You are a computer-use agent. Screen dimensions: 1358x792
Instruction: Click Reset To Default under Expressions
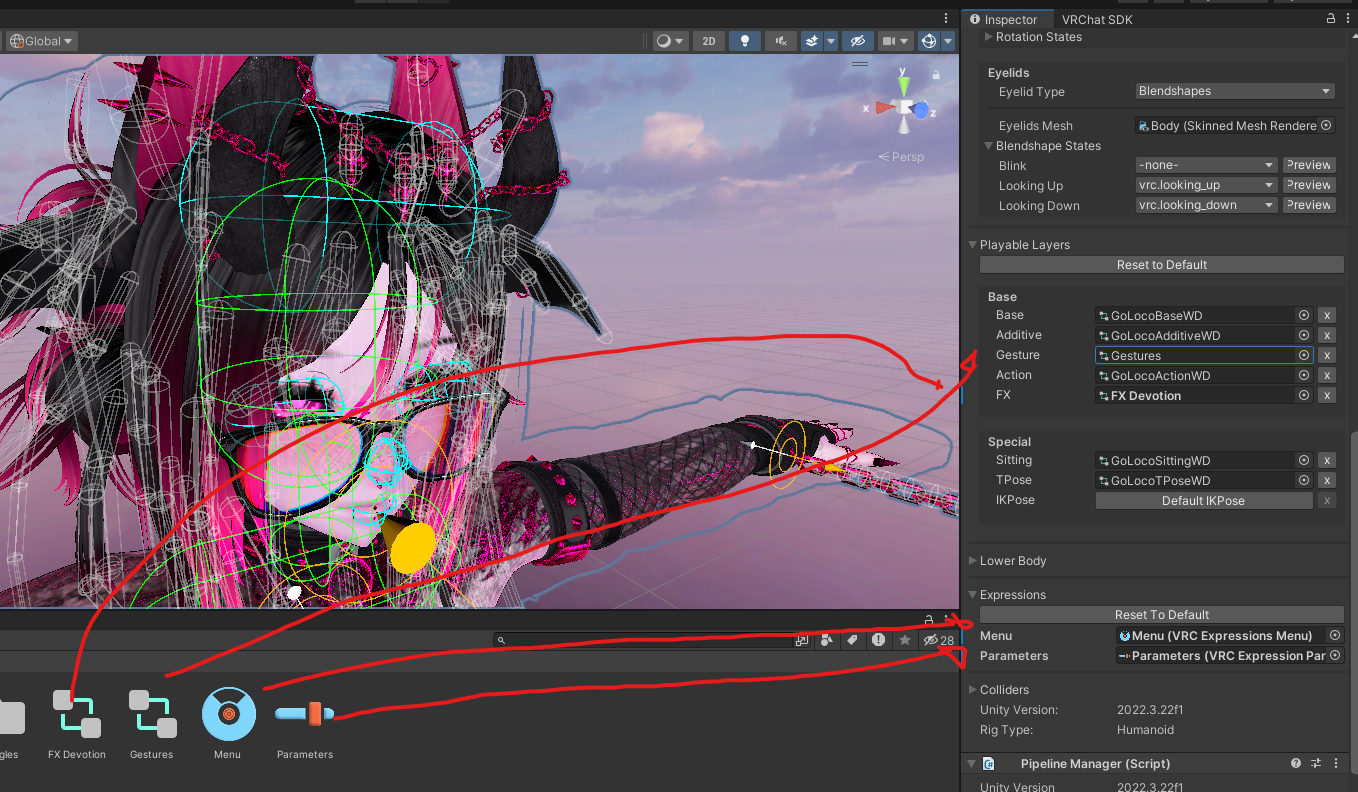point(1162,615)
